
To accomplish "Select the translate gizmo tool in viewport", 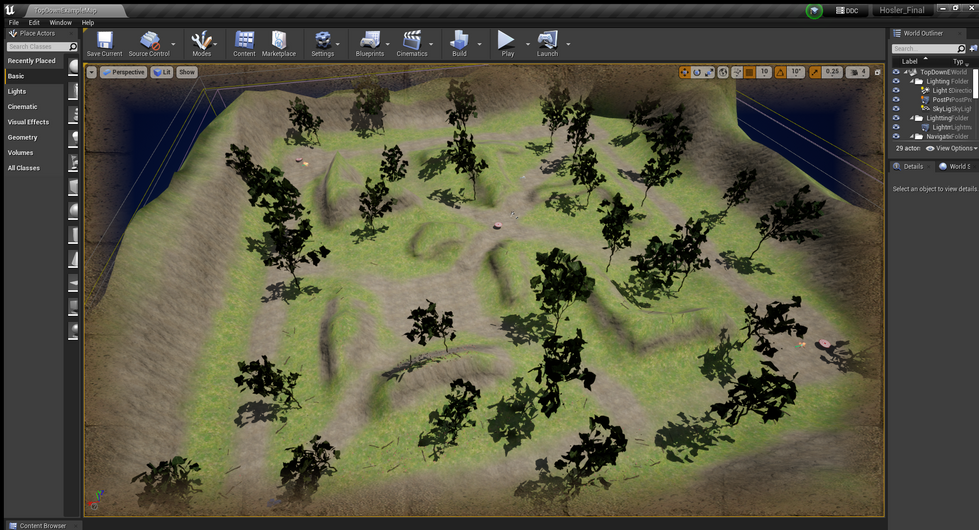I will coord(685,72).
